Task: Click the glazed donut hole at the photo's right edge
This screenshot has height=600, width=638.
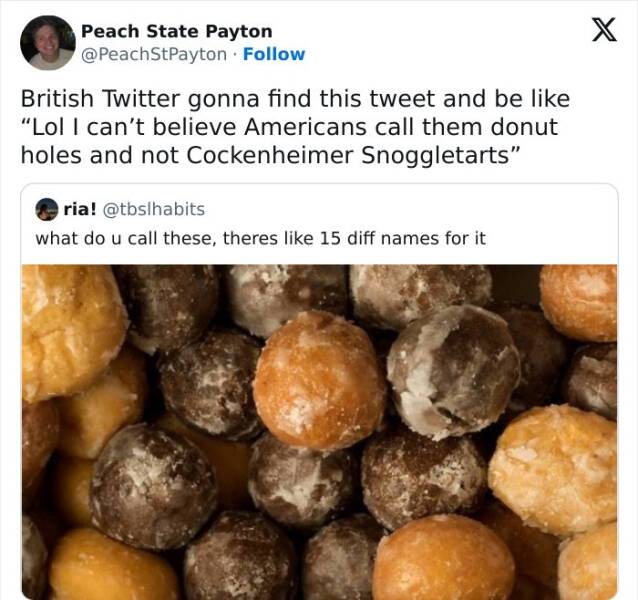Action: point(555,468)
